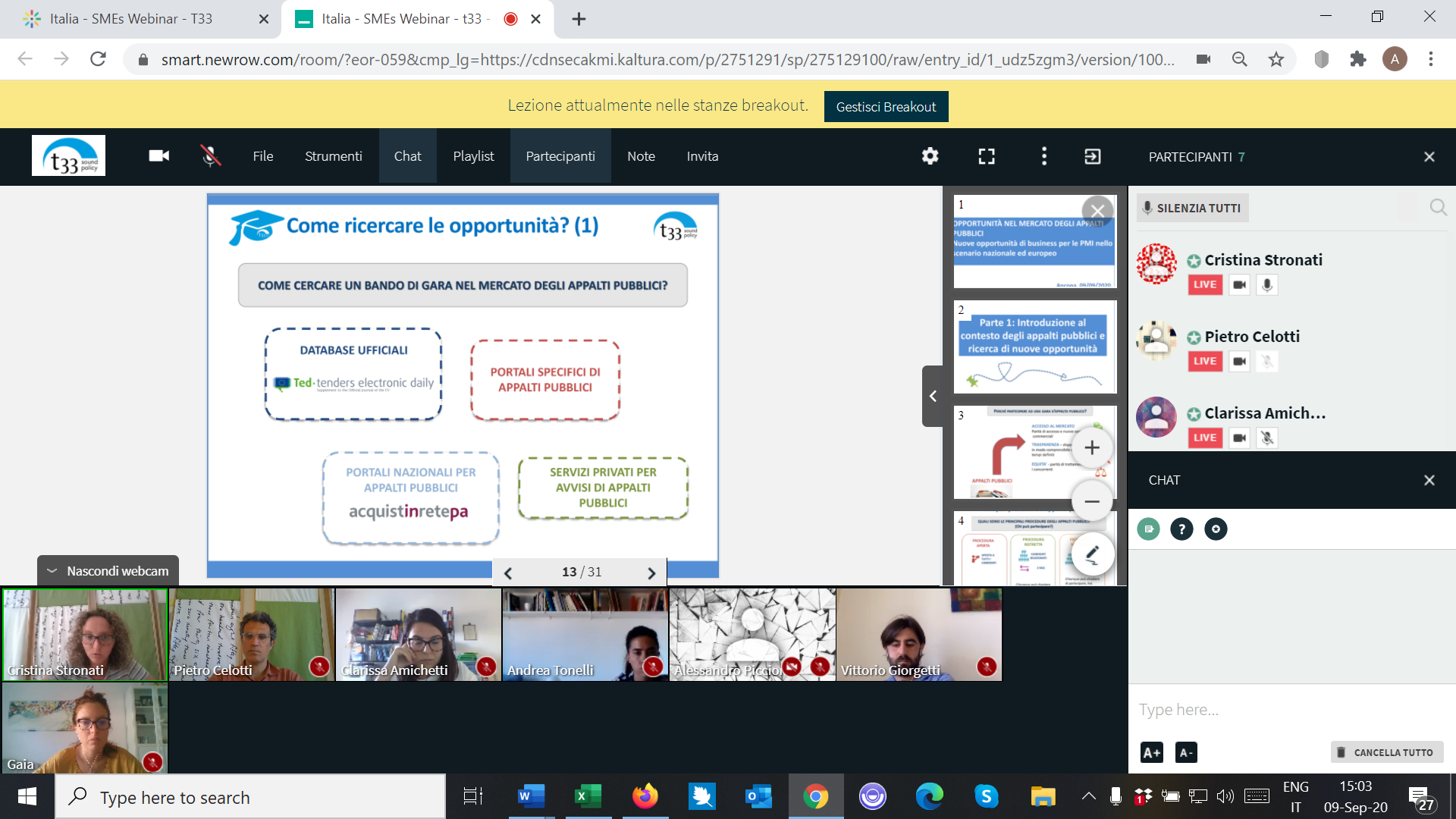Open the Note tab
Viewport: 1456px width, 819px height.
click(x=641, y=155)
